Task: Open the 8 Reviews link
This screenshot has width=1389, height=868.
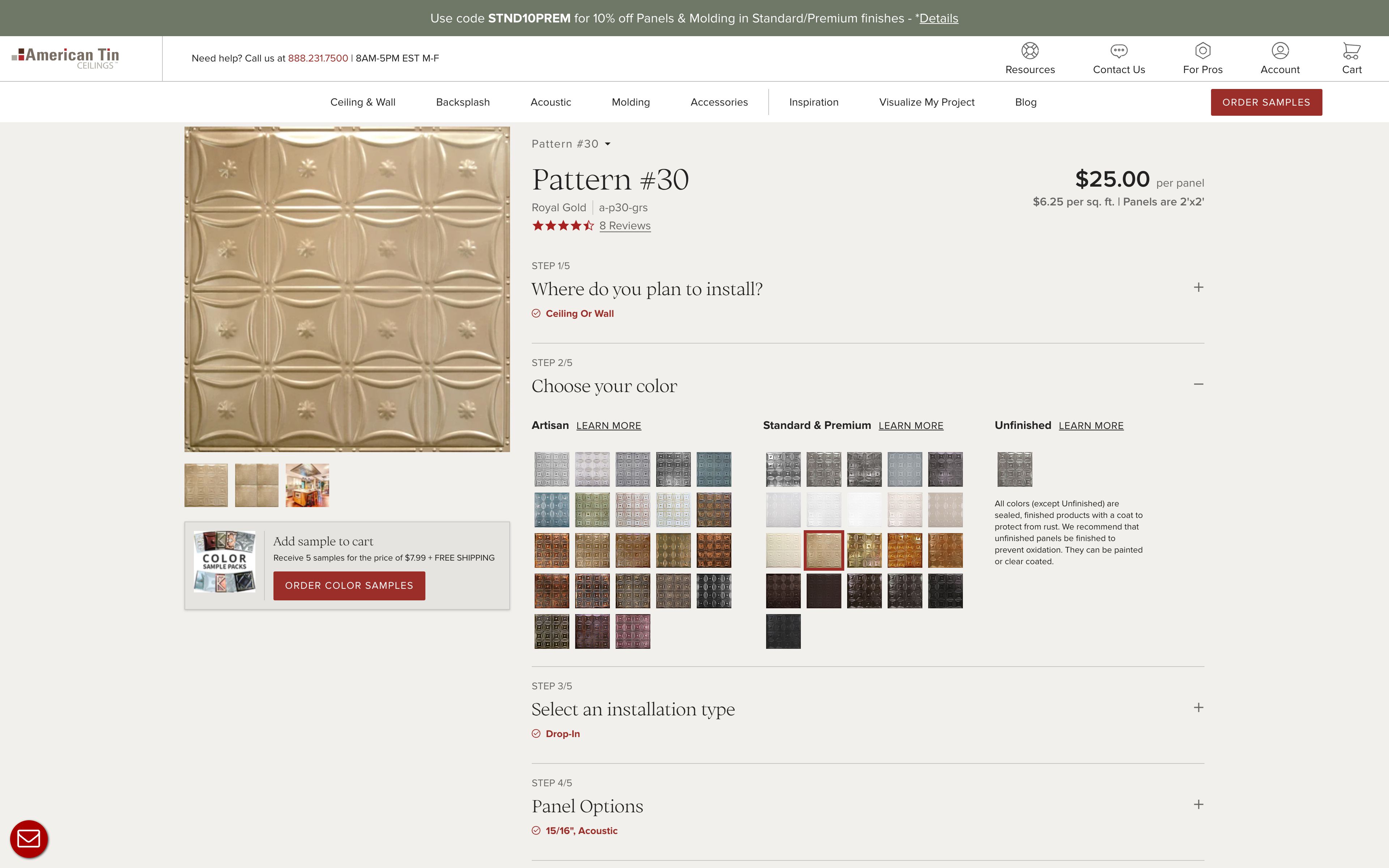Action: tap(624, 226)
